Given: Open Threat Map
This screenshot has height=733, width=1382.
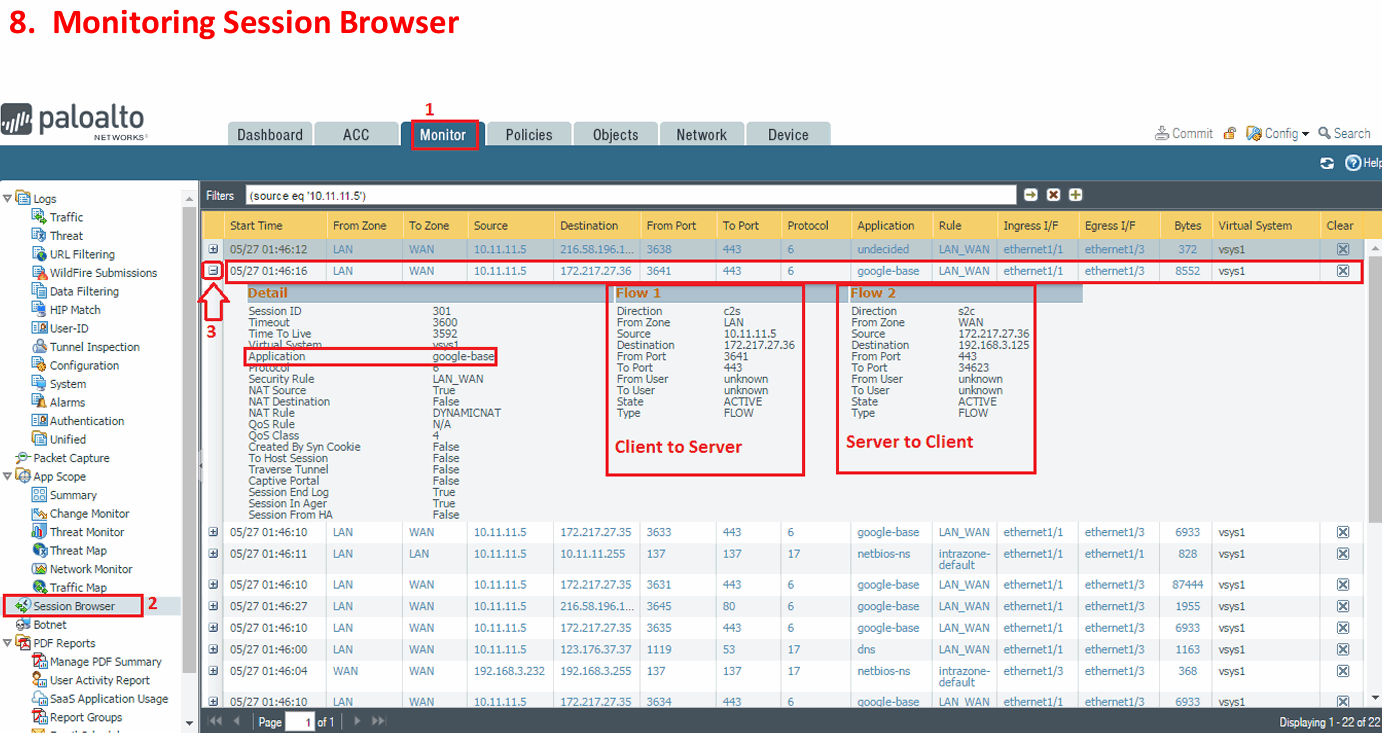Looking at the screenshot, I should tap(78, 551).
